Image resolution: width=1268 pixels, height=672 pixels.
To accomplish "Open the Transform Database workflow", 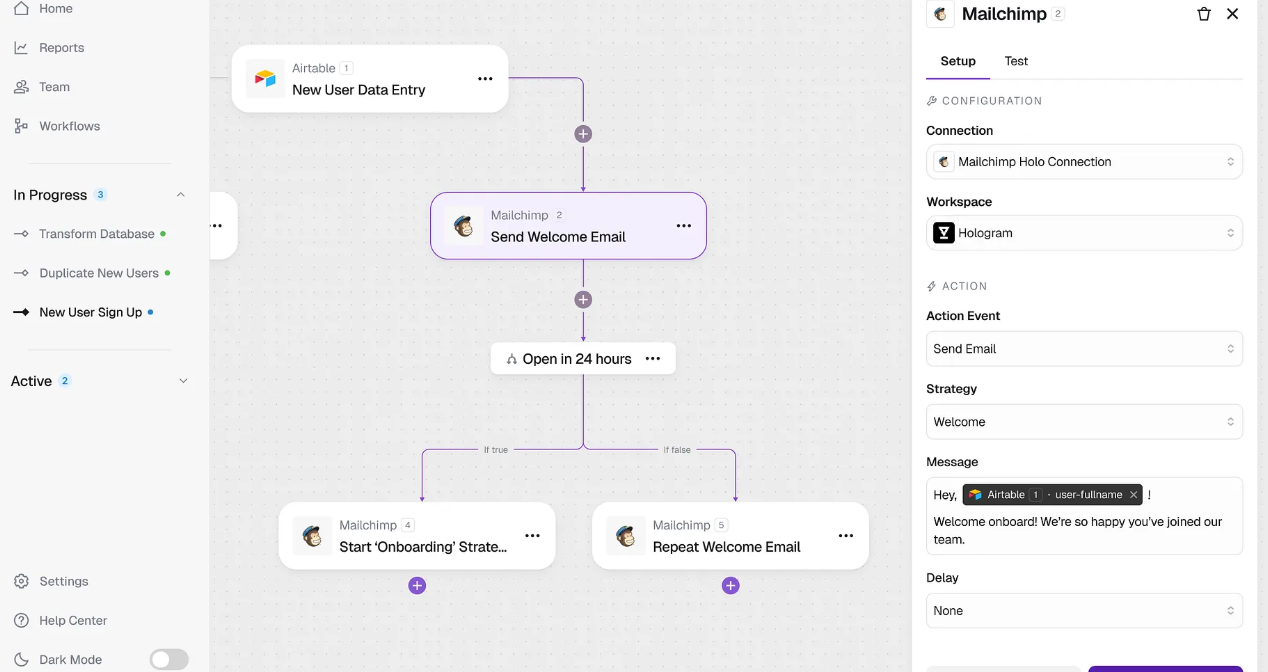I will coord(96,234).
